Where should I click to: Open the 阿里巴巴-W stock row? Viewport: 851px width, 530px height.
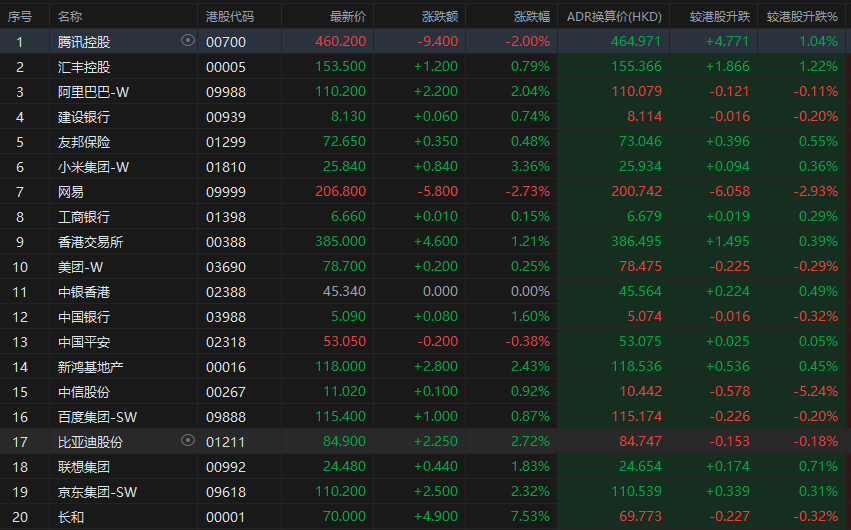[426, 91]
